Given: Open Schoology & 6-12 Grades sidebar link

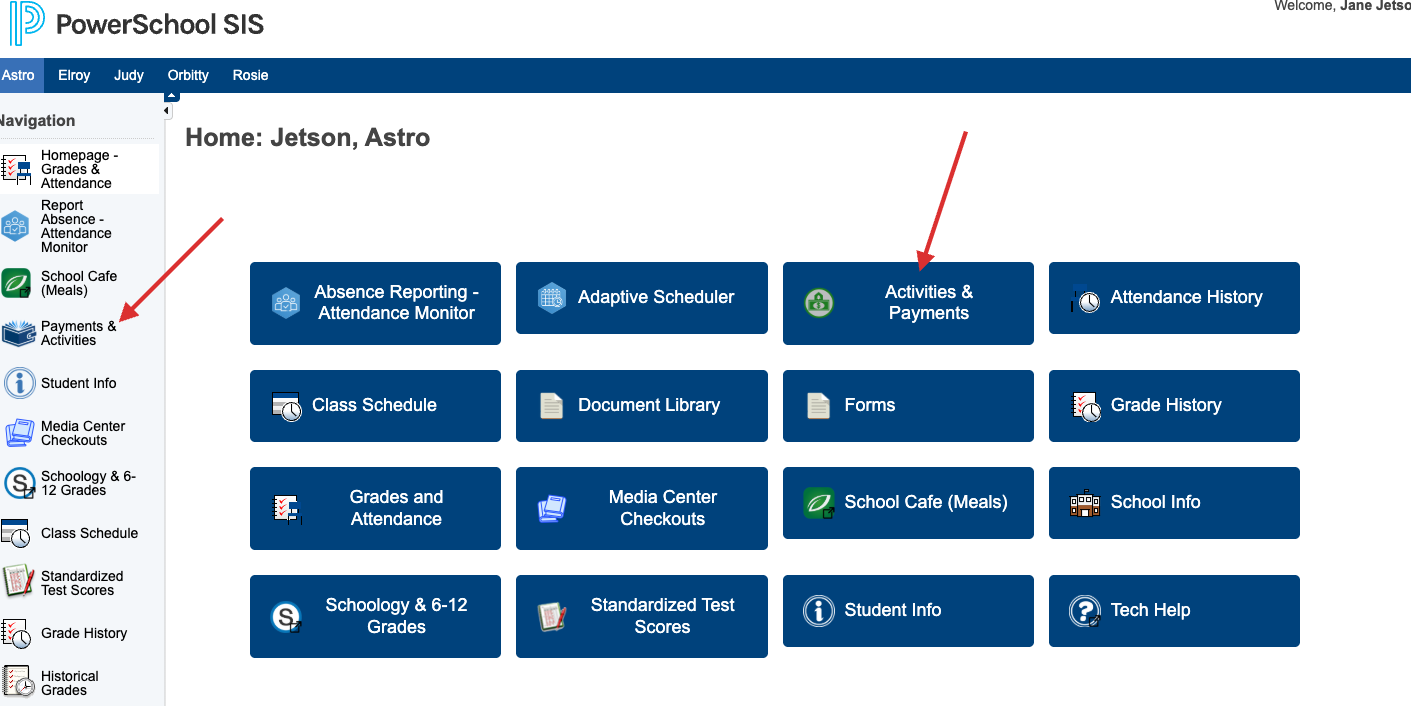Looking at the screenshot, I should (88, 483).
